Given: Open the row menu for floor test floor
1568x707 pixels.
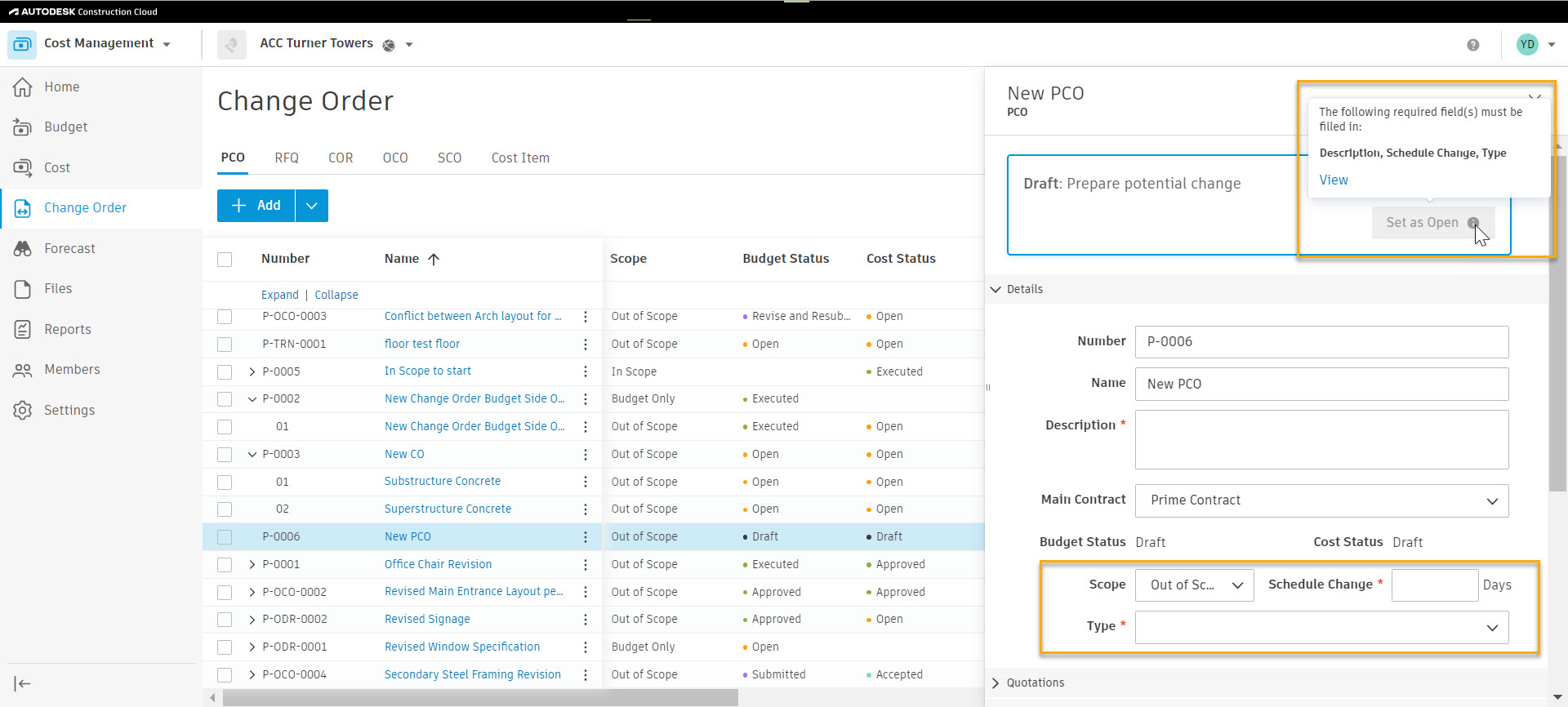Looking at the screenshot, I should pyautogui.click(x=585, y=345).
